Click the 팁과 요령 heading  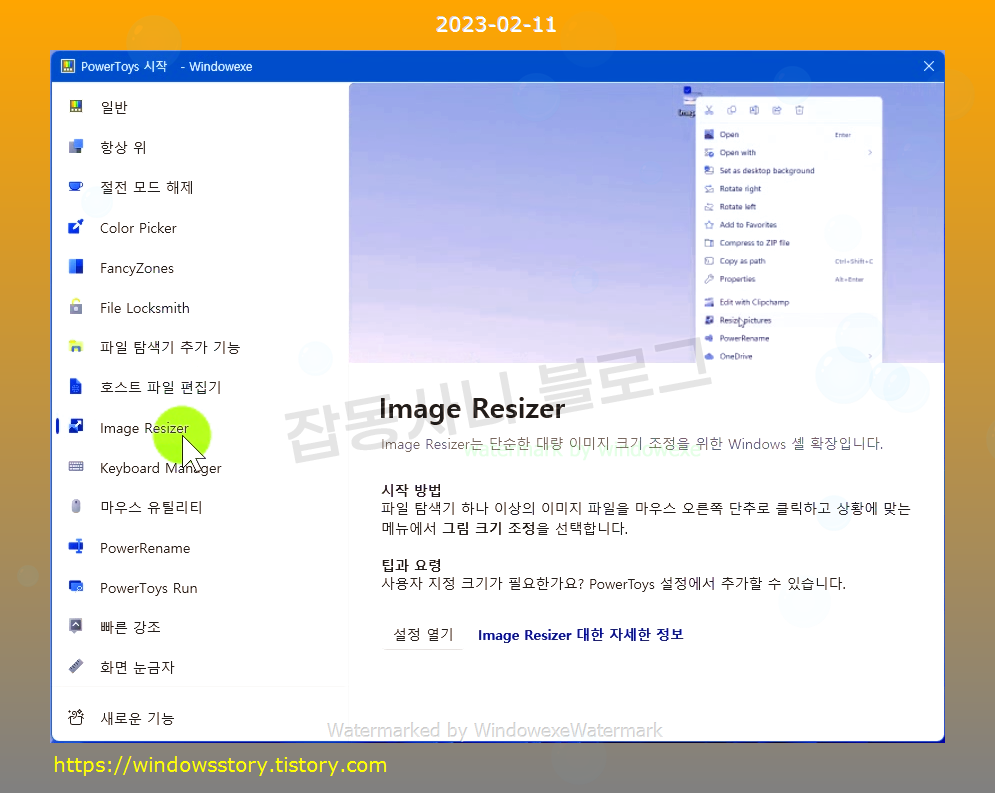coord(411,565)
